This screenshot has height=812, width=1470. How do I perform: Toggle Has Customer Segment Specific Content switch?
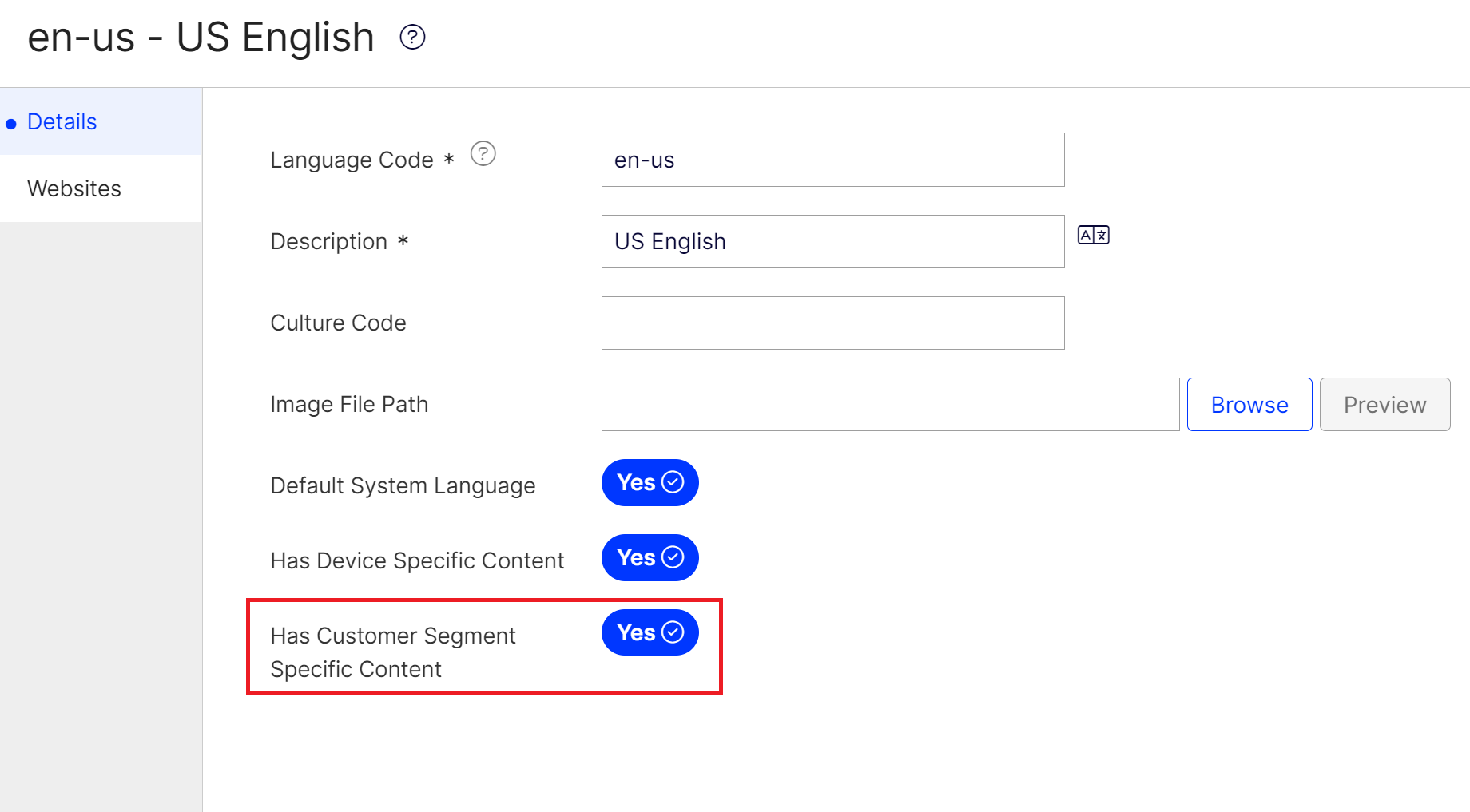(650, 632)
